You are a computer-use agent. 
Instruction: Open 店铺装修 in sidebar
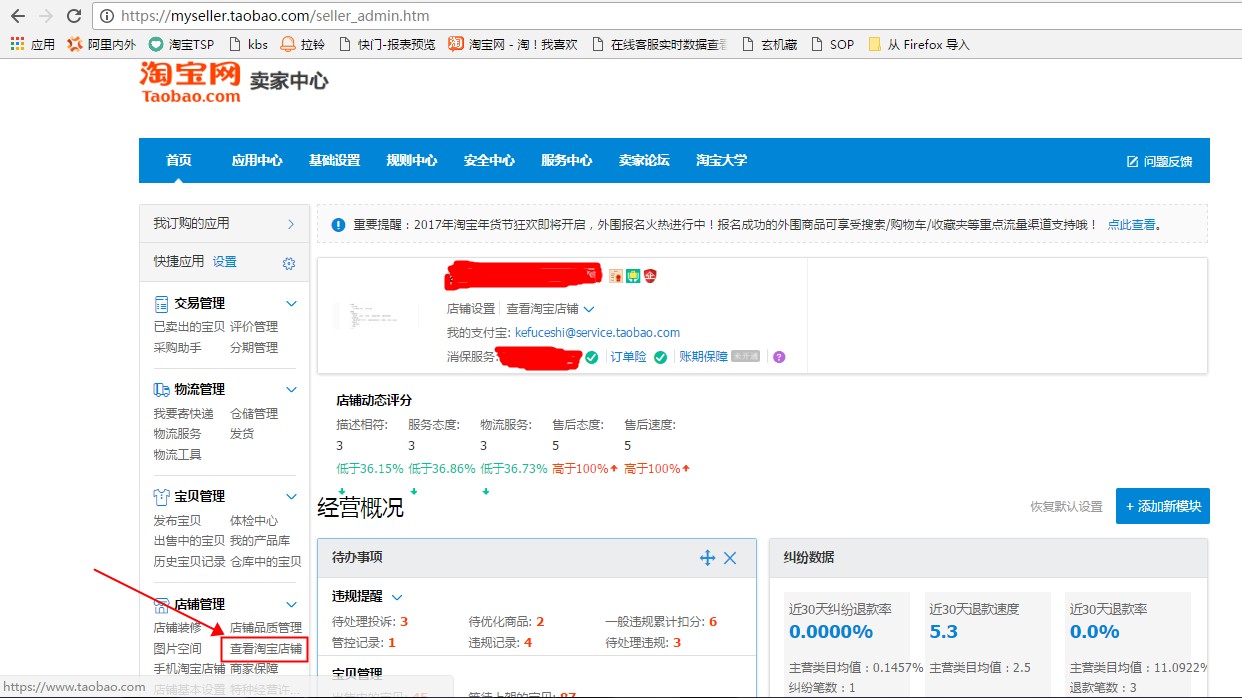[177, 628]
